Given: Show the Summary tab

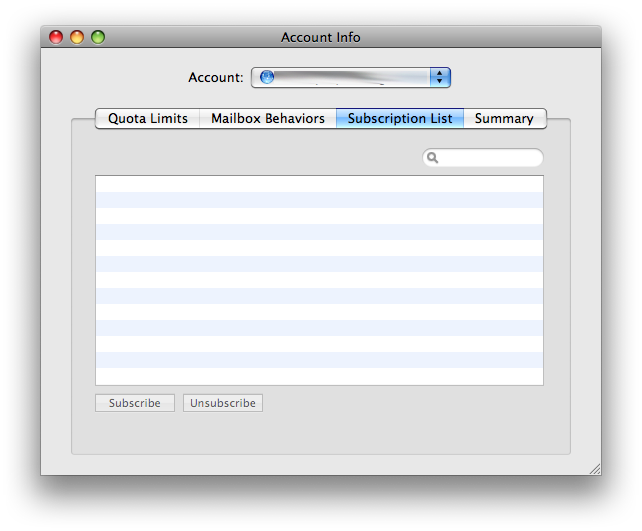Looking at the screenshot, I should point(504,118).
